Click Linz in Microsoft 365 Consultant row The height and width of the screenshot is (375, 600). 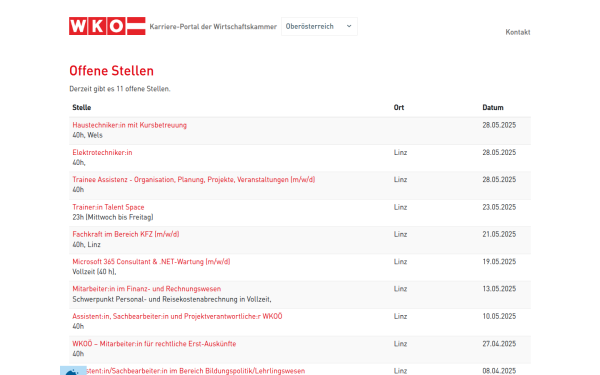coord(400,262)
